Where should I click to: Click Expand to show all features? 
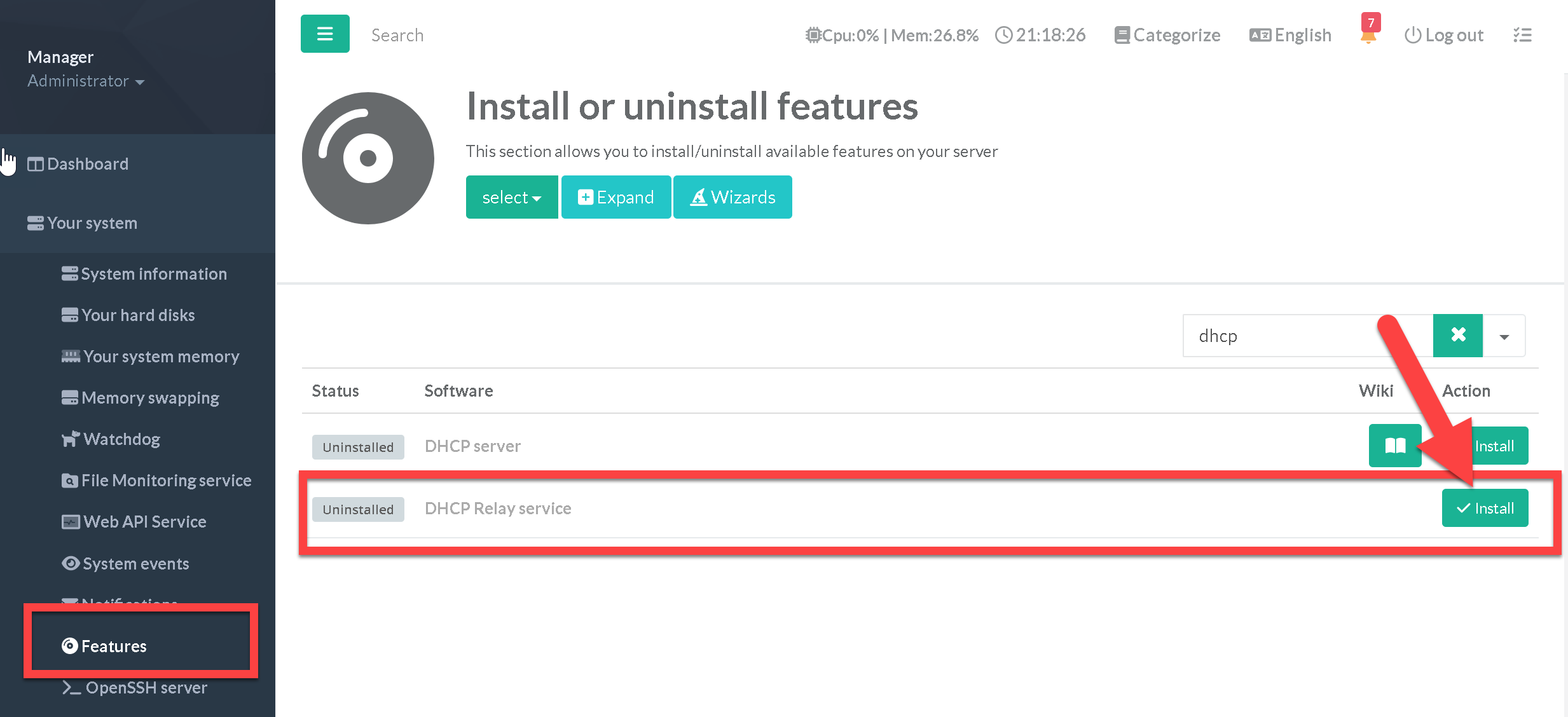616,197
